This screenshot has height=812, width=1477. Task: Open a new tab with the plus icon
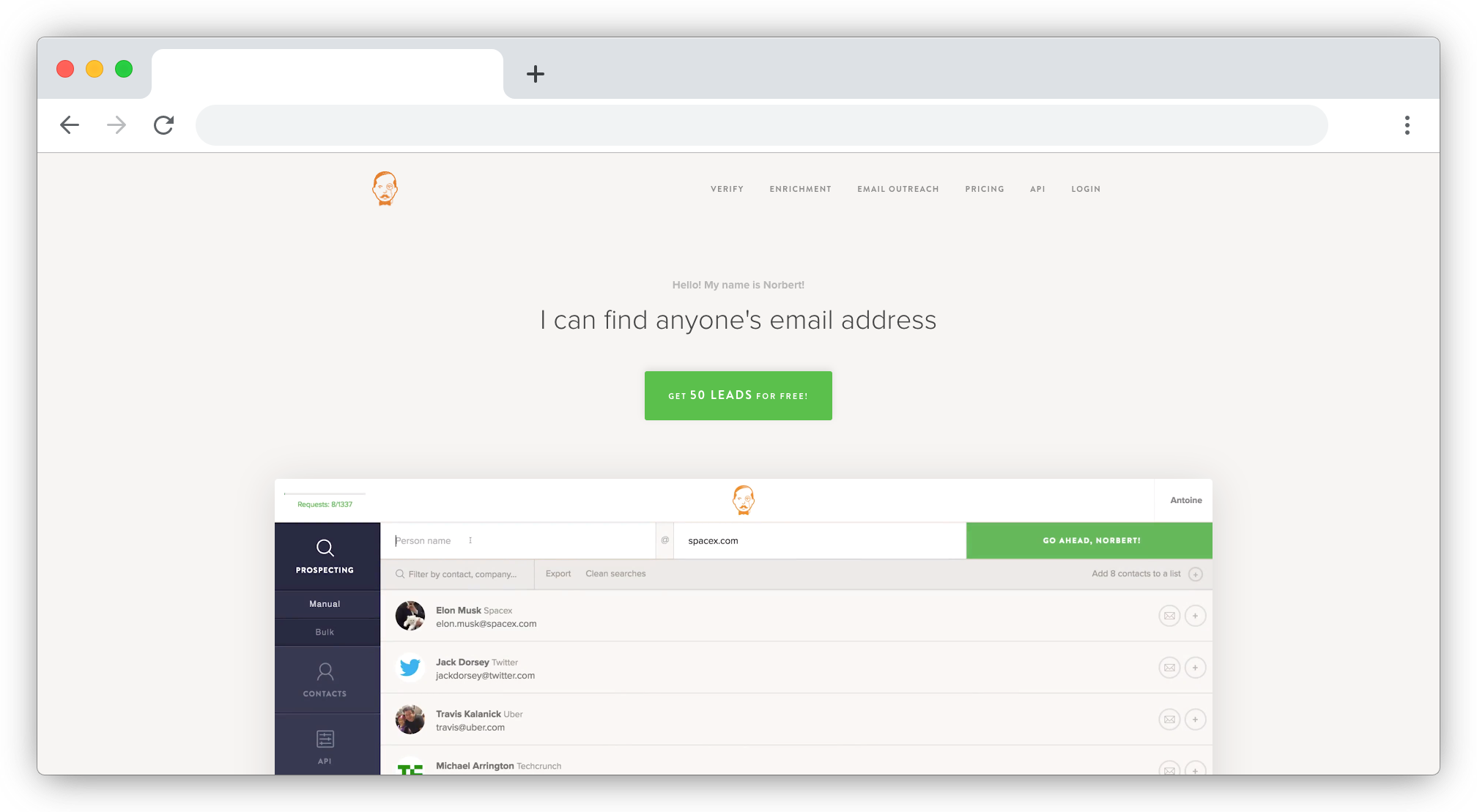(x=536, y=74)
